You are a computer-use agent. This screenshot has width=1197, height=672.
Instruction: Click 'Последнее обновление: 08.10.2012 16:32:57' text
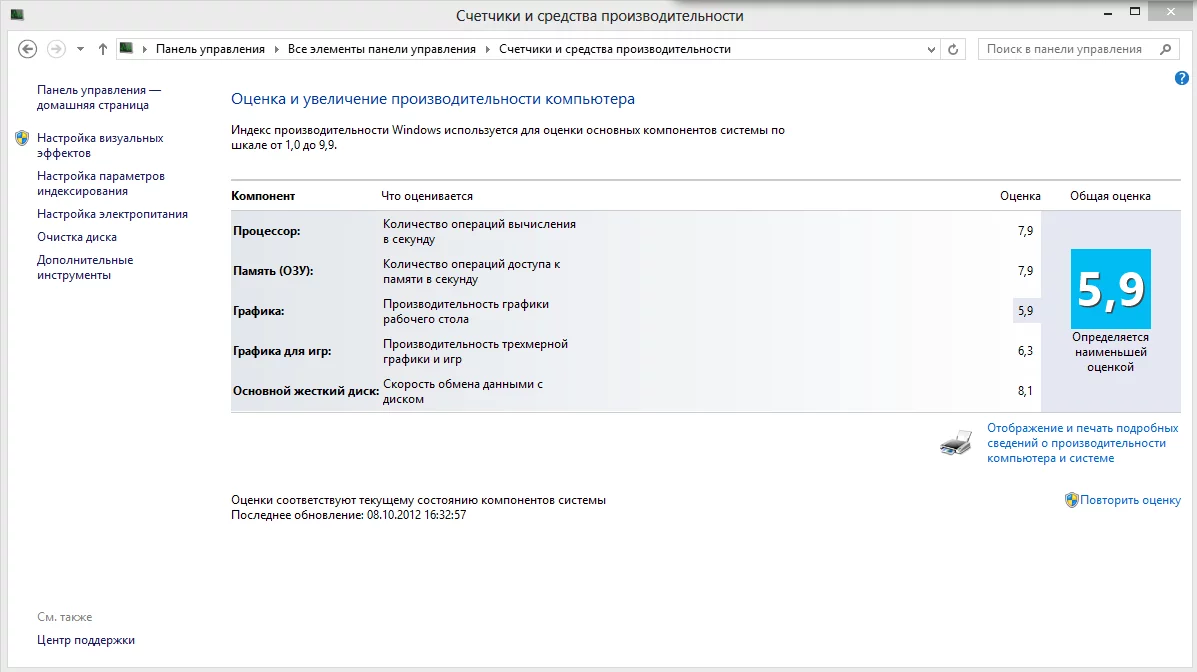pyautogui.click(x=349, y=515)
